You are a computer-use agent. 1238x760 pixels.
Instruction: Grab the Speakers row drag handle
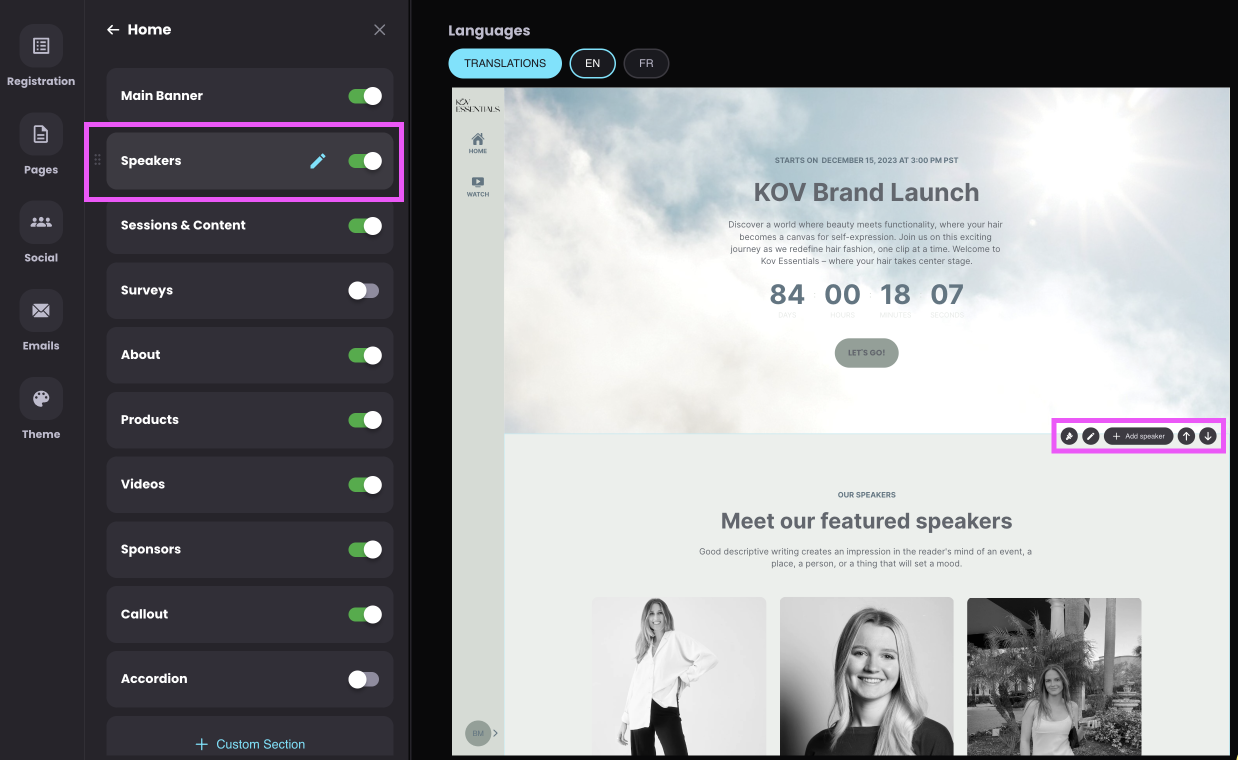point(97,160)
